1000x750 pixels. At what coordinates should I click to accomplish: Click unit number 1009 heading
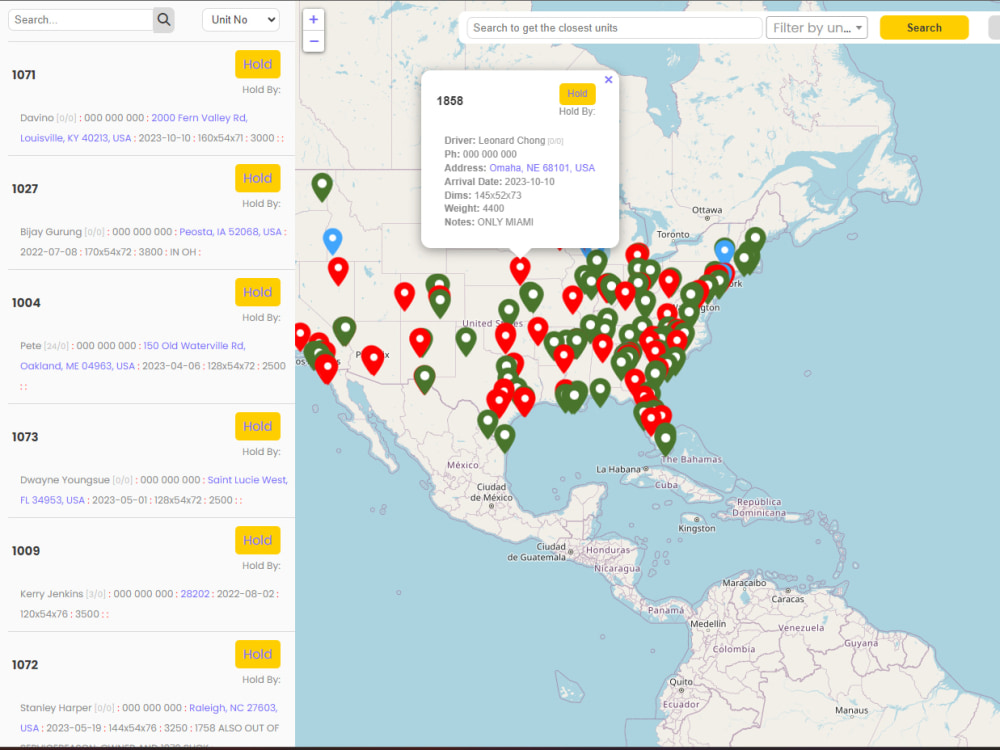[x=26, y=551]
